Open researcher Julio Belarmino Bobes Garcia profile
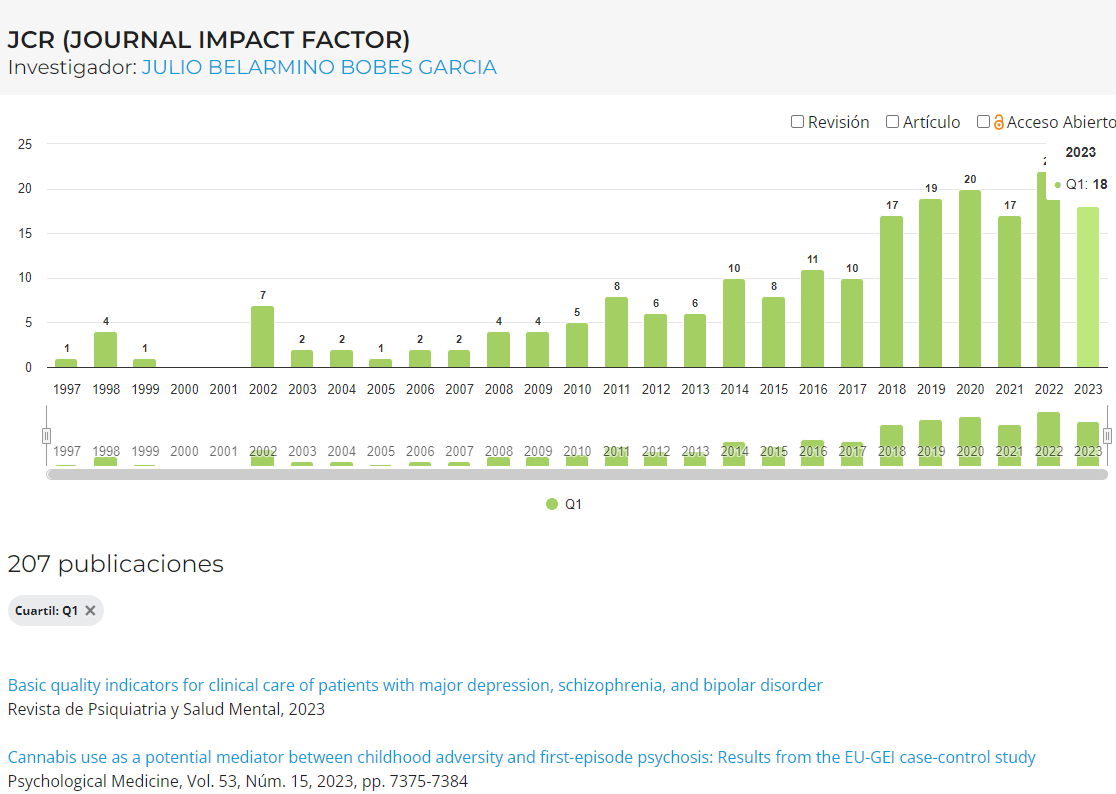This screenshot has width=1116, height=794. (x=319, y=67)
